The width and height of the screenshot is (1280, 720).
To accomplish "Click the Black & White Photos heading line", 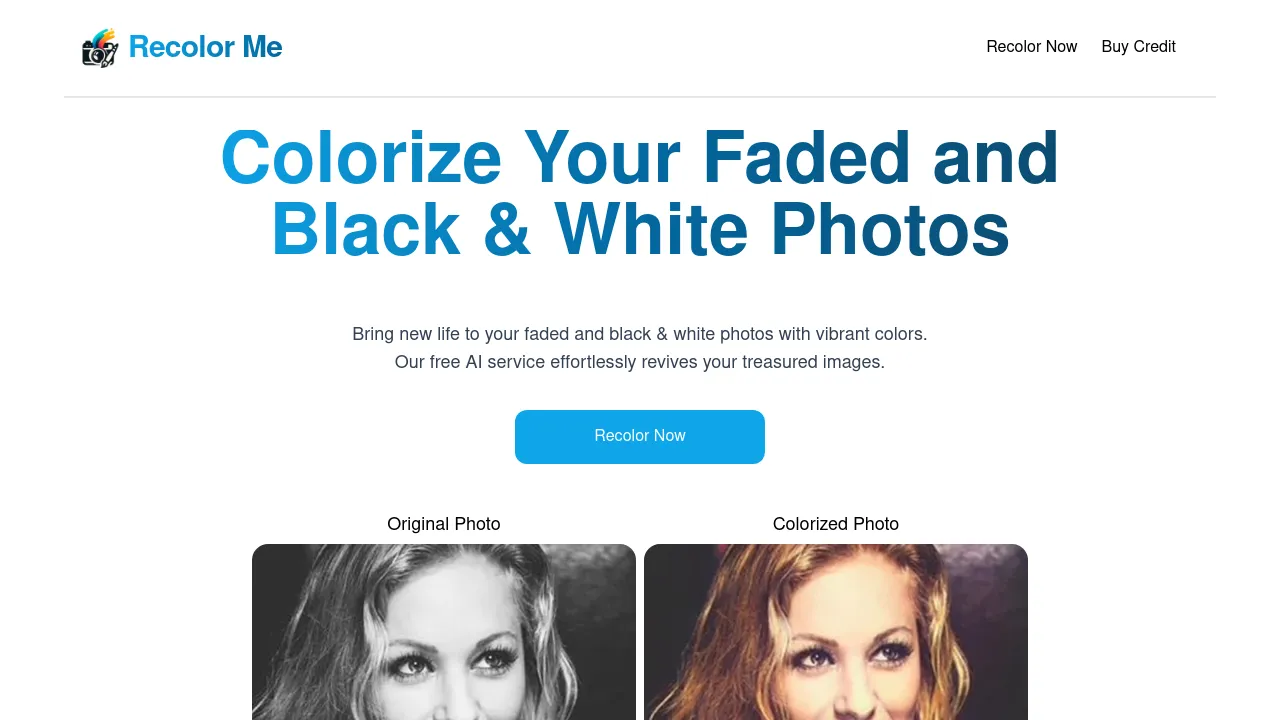I will [640, 229].
